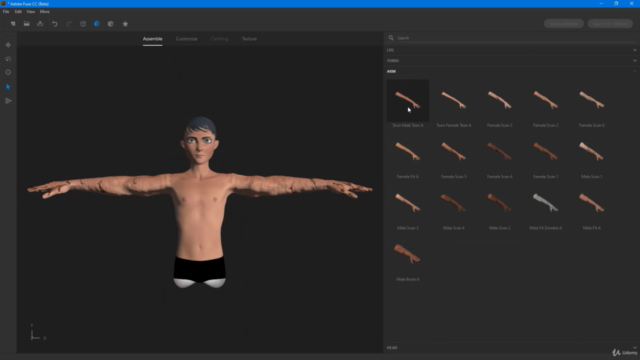
Task: Switch to the Texture tab
Action: 249,39
